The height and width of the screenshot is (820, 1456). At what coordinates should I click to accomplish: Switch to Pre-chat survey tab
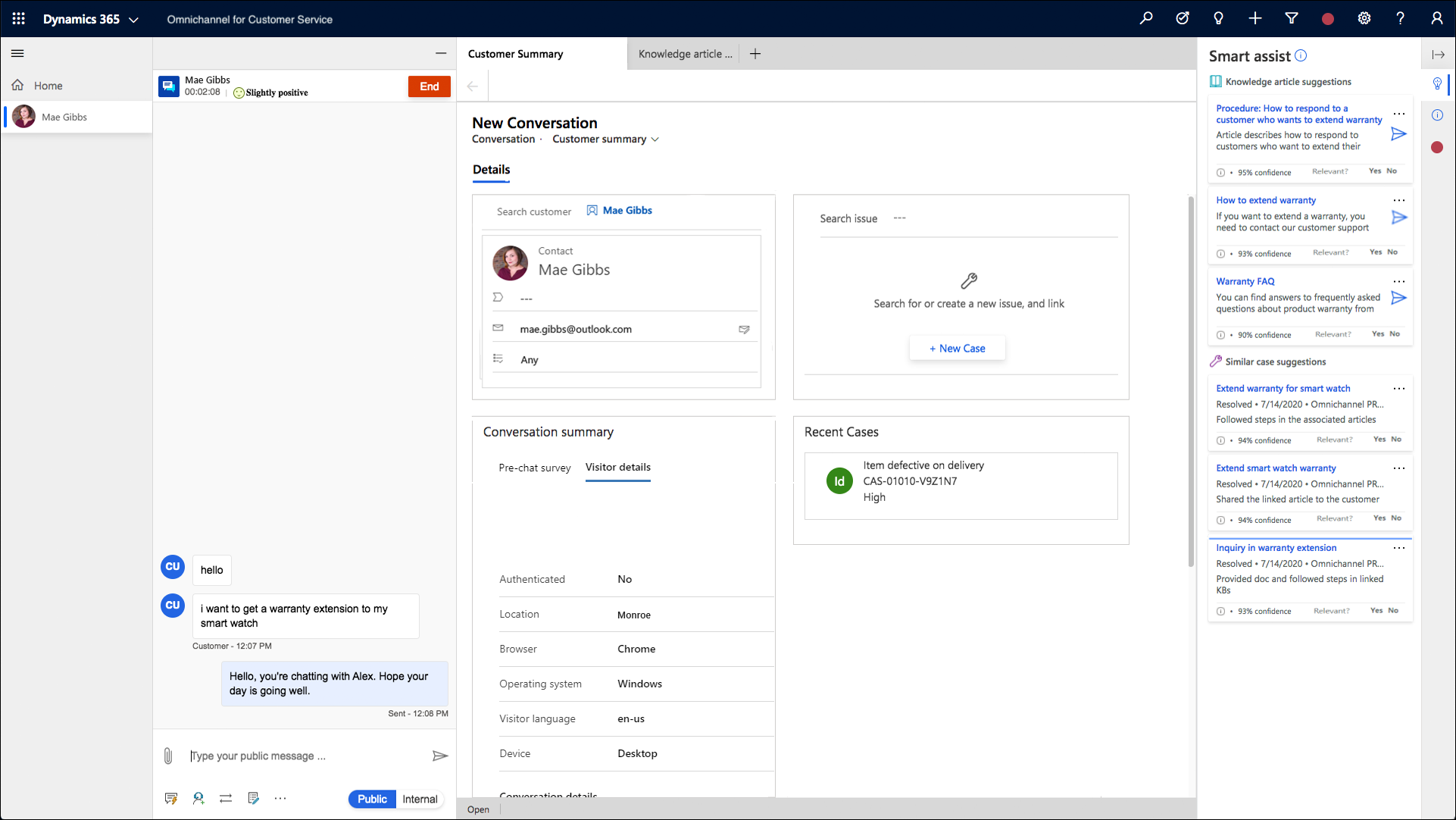coord(535,467)
